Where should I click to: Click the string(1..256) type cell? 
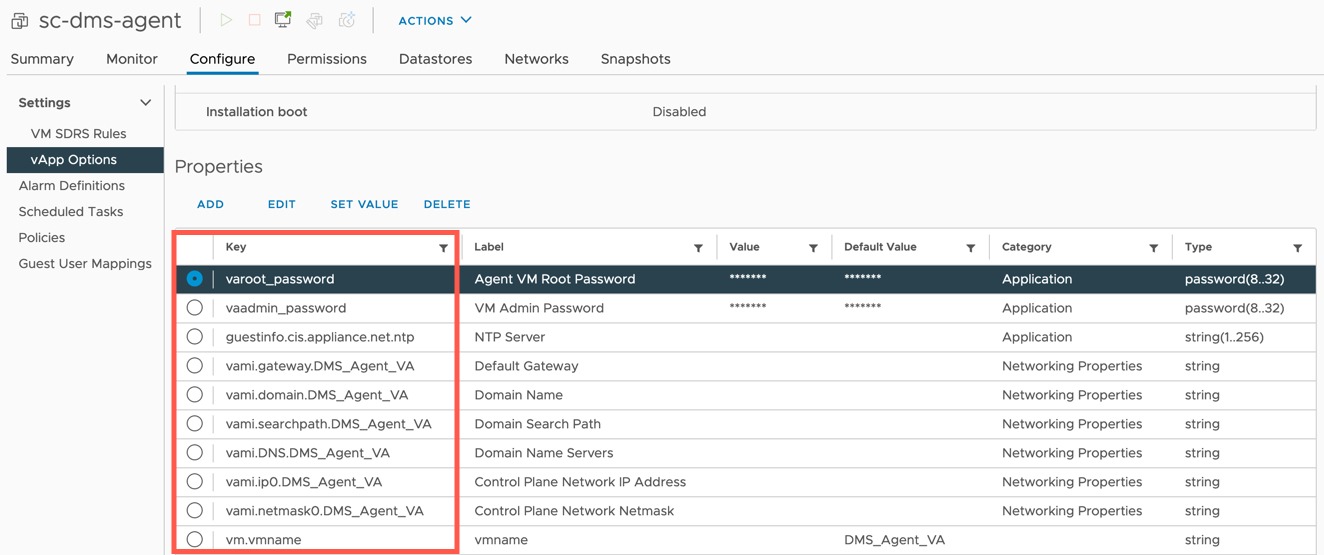coord(1224,337)
